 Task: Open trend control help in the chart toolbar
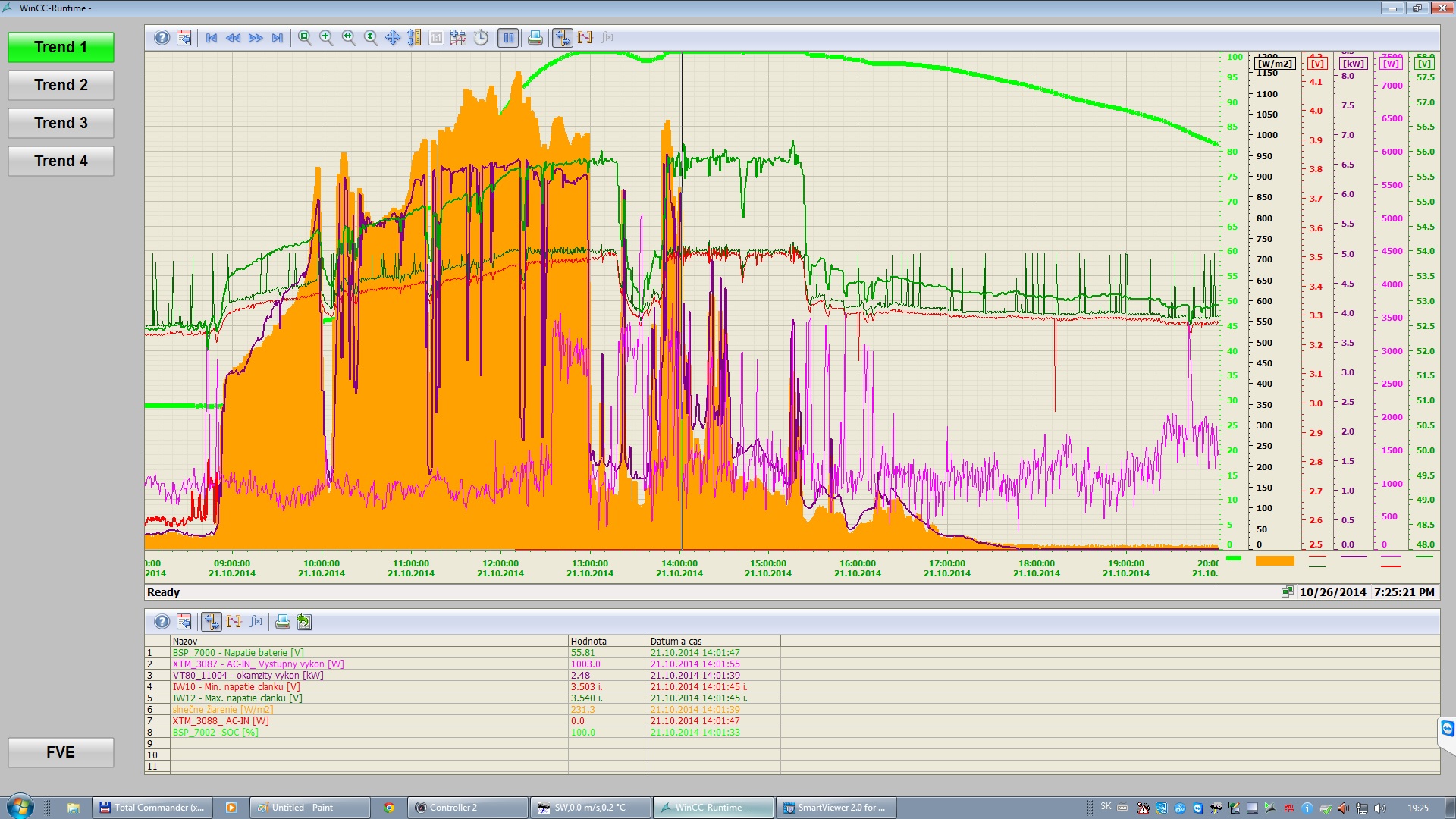point(162,38)
